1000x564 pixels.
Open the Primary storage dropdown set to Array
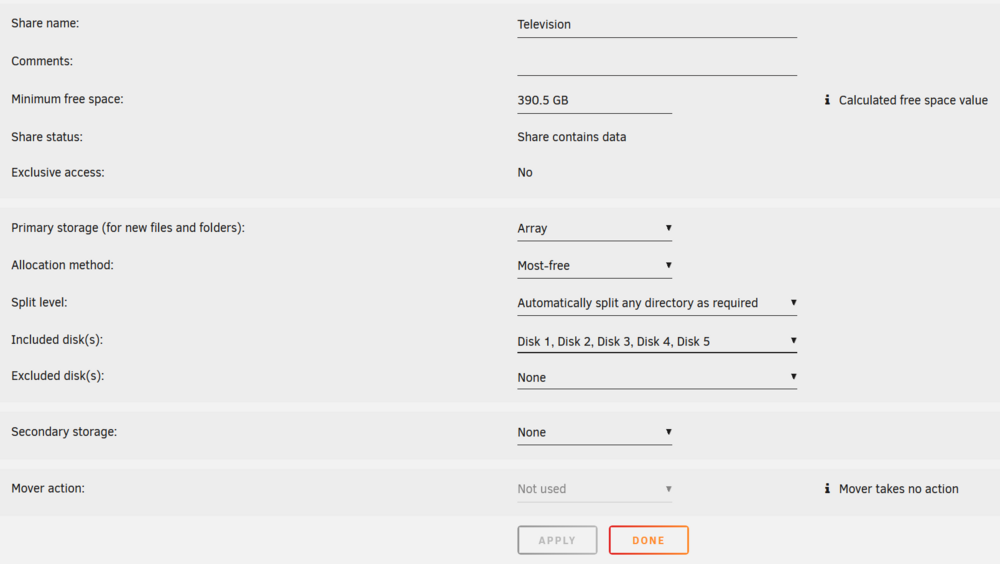[x=594, y=228]
